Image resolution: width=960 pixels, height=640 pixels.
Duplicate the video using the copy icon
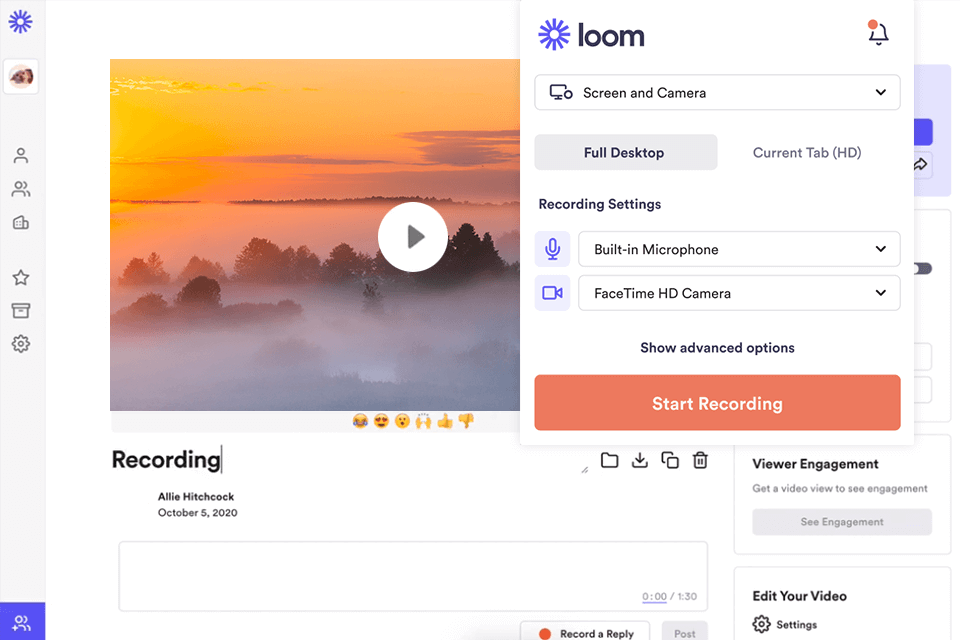pyautogui.click(x=670, y=460)
